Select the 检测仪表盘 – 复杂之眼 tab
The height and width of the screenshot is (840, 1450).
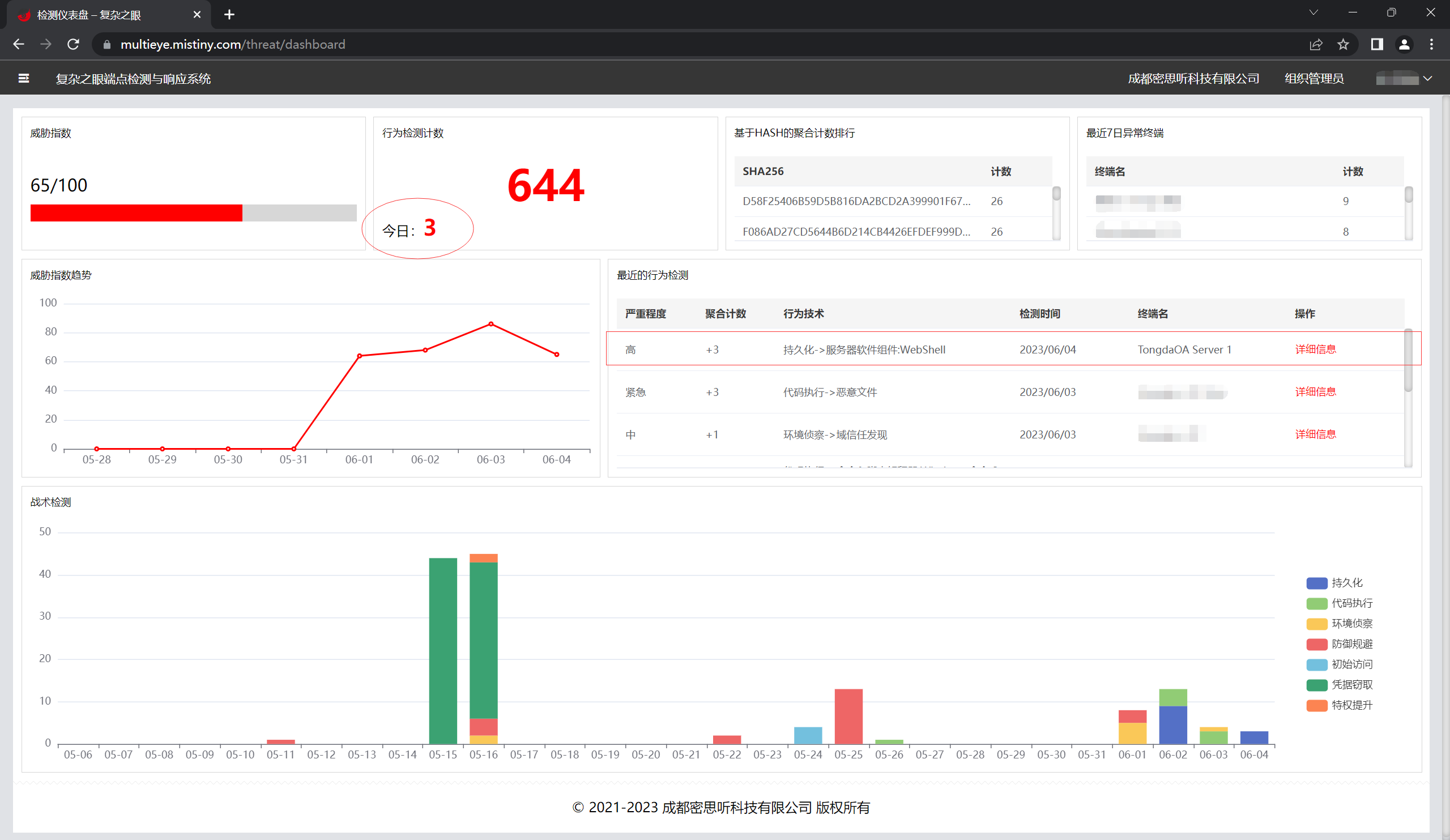pos(109,15)
